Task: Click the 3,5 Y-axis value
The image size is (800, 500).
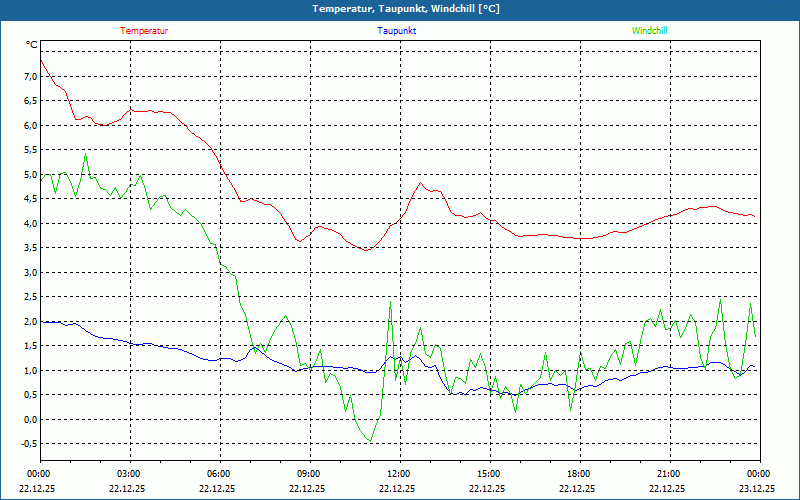Action: 31,248
